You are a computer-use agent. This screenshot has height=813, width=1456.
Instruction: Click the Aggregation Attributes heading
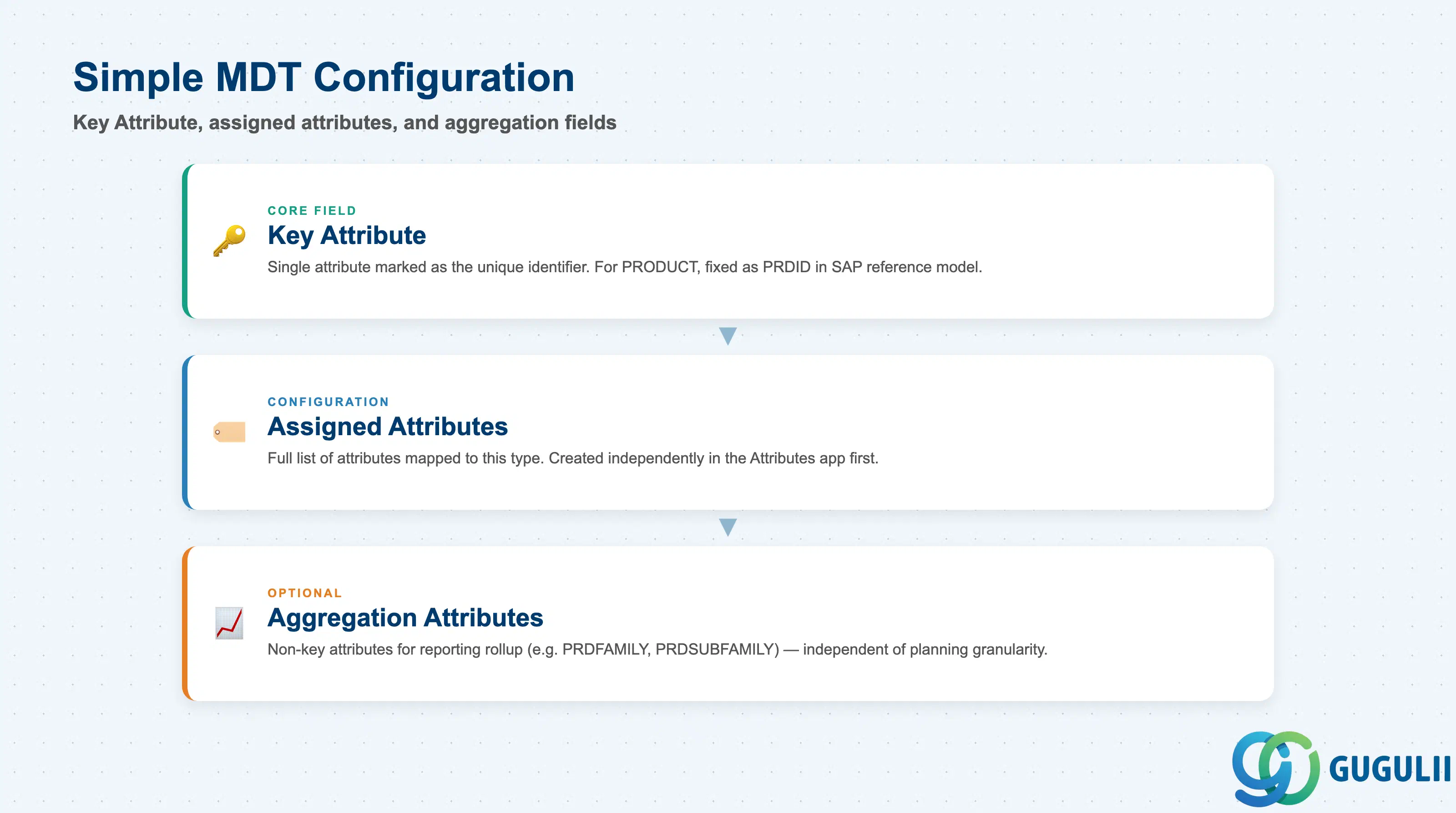pos(405,617)
